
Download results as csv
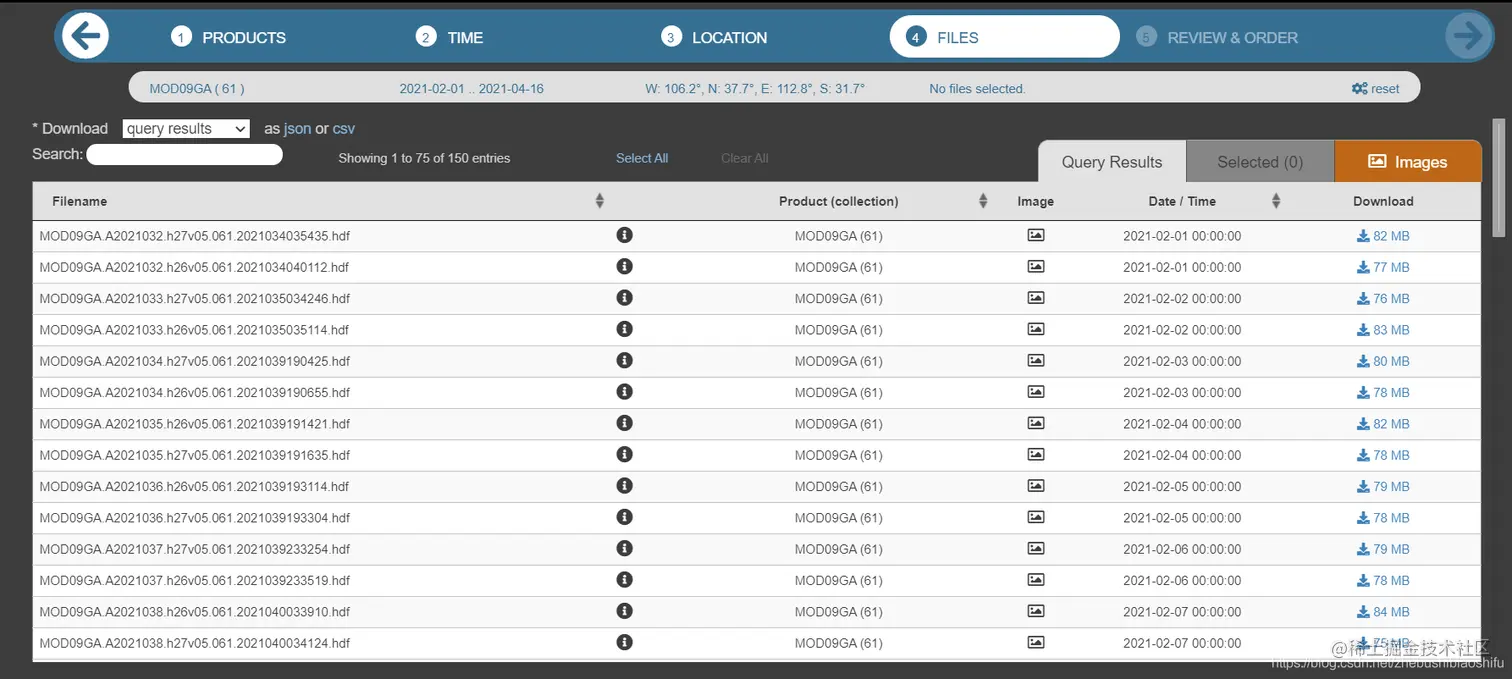(344, 129)
